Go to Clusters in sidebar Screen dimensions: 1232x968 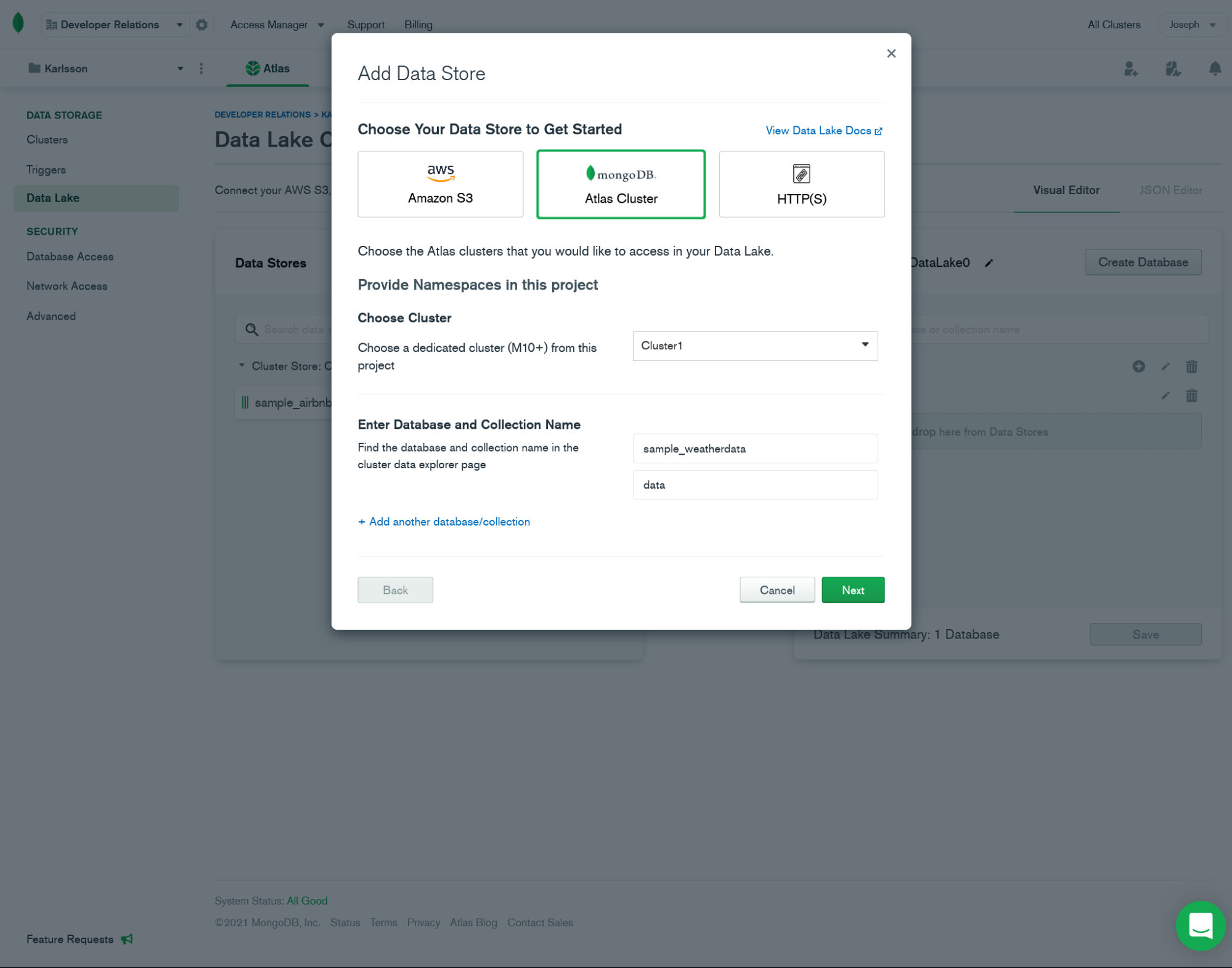(47, 140)
